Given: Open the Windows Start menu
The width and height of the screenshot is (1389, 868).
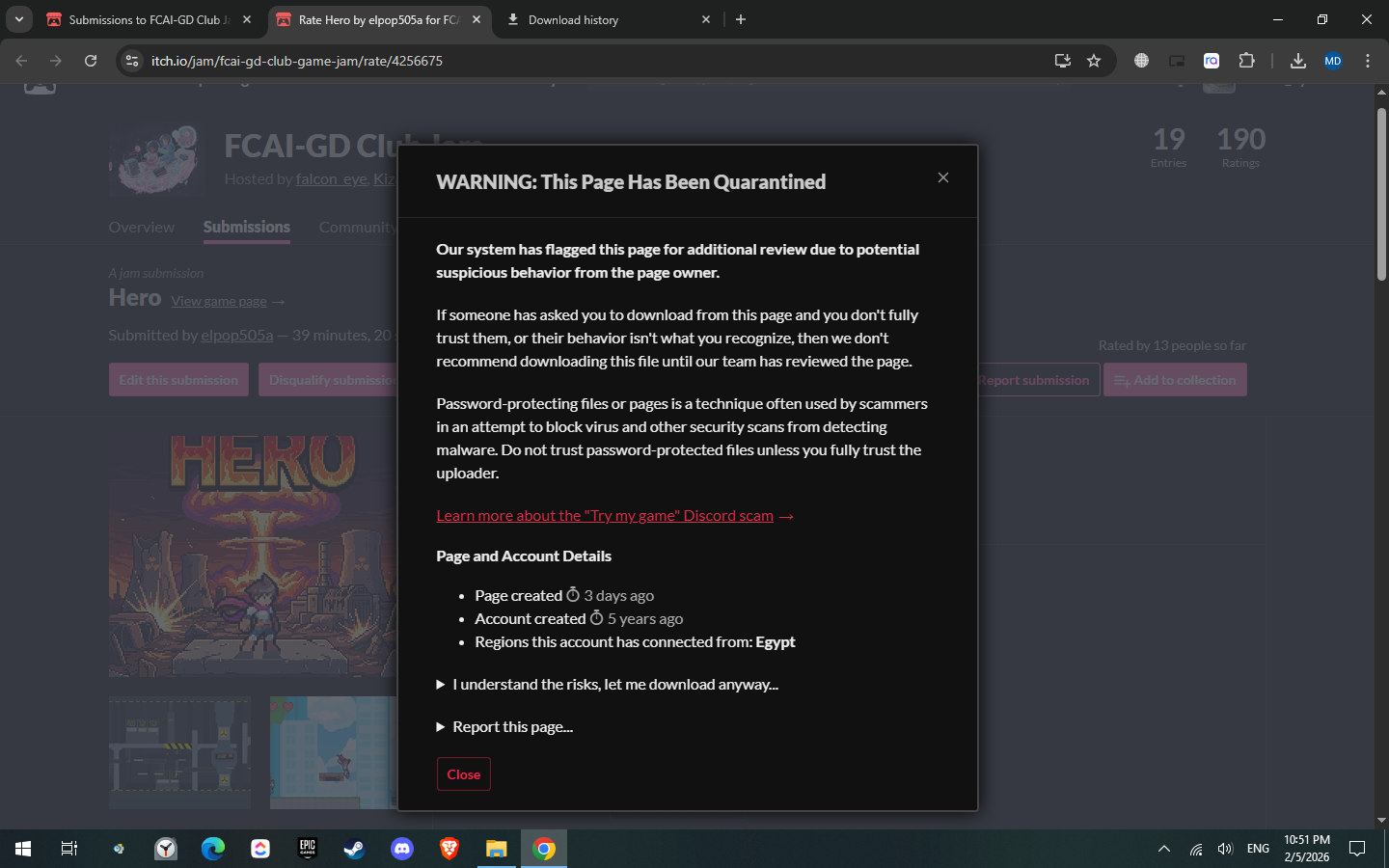Looking at the screenshot, I should [23, 849].
